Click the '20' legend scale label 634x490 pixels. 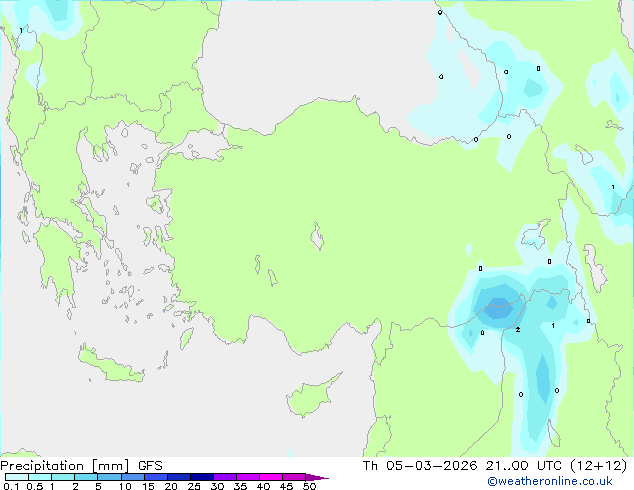[171, 486]
